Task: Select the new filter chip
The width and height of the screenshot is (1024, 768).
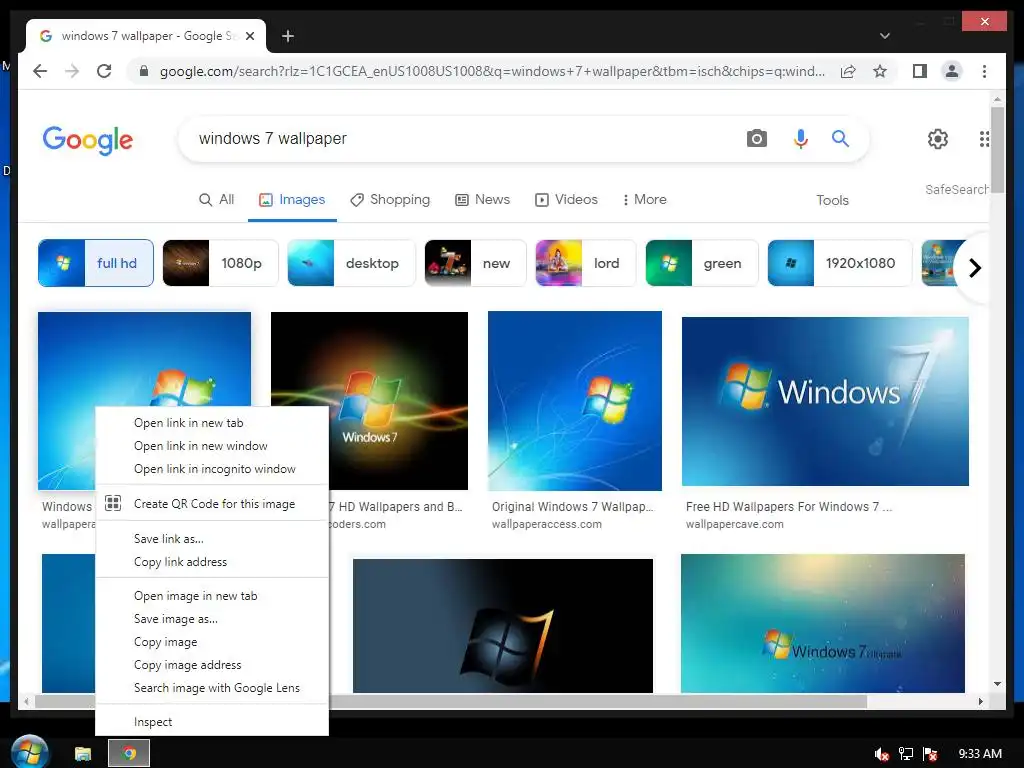Action: (x=475, y=263)
